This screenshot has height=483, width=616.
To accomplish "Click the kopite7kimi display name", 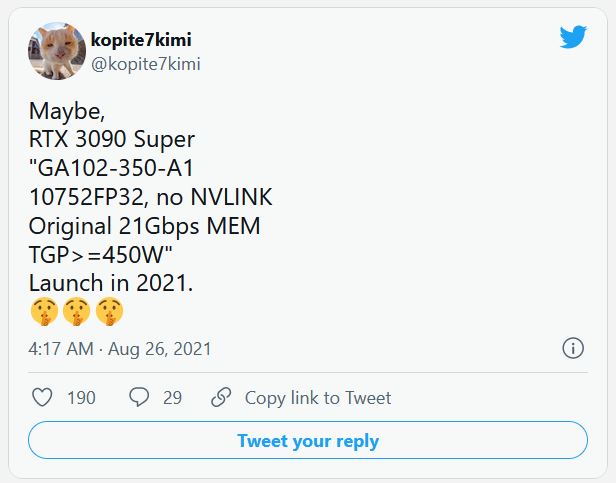I will 141,39.
